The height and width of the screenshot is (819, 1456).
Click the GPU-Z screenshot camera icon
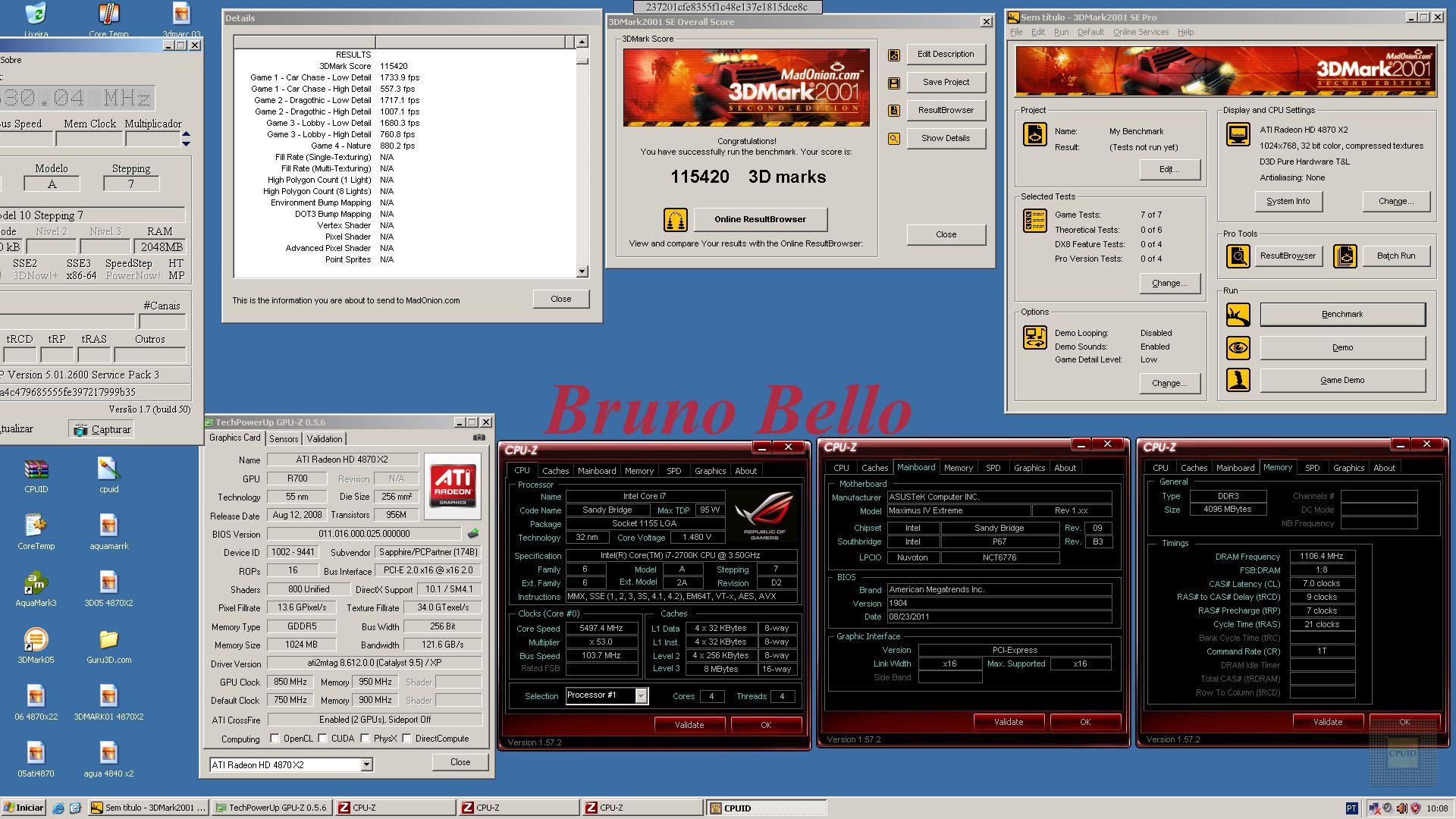479,438
